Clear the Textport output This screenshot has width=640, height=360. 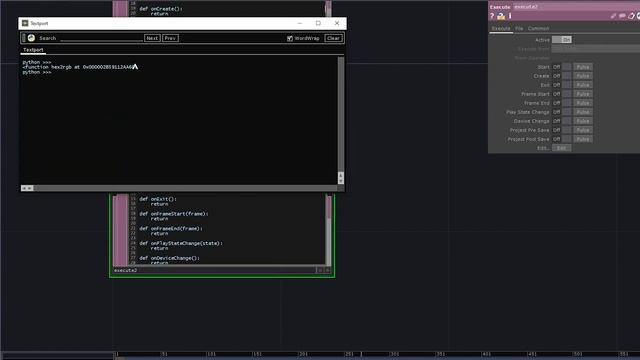click(333, 38)
